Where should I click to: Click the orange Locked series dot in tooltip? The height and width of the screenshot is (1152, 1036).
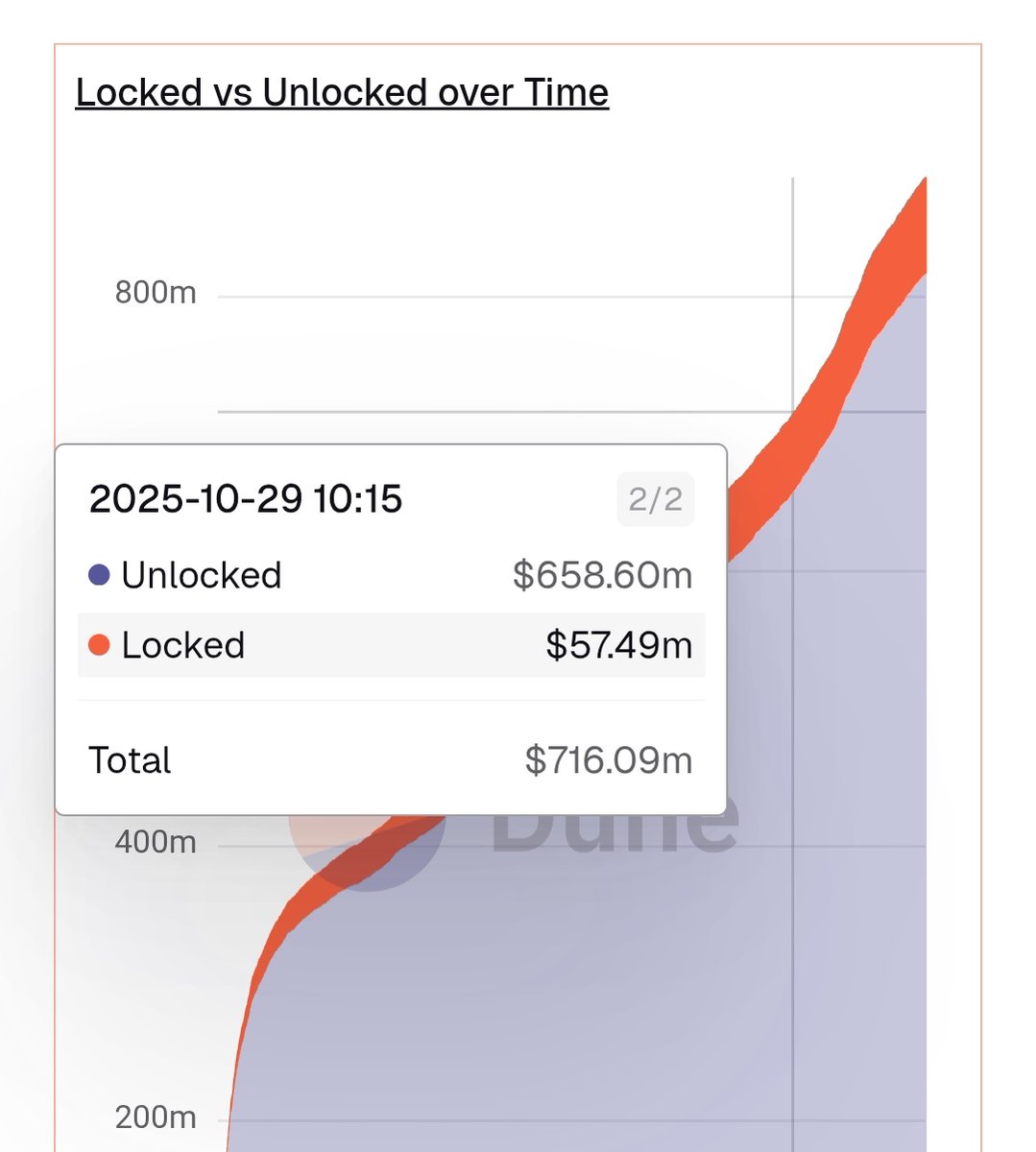(99, 645)
